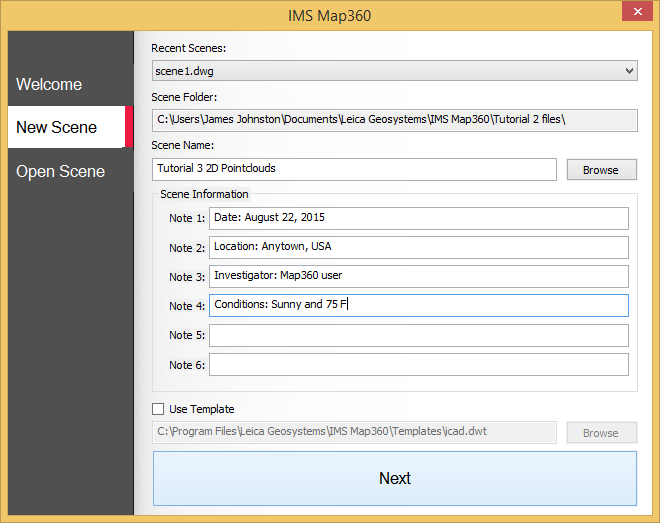Open the Recent Scenes dropdown list
The image size is (660, 523).
pos(394,71)
